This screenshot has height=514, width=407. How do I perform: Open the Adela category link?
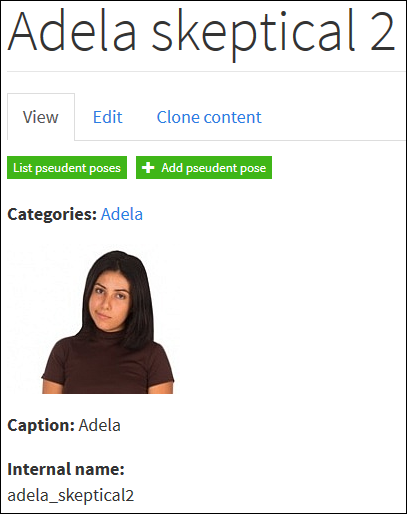click(x=122, y=214)
